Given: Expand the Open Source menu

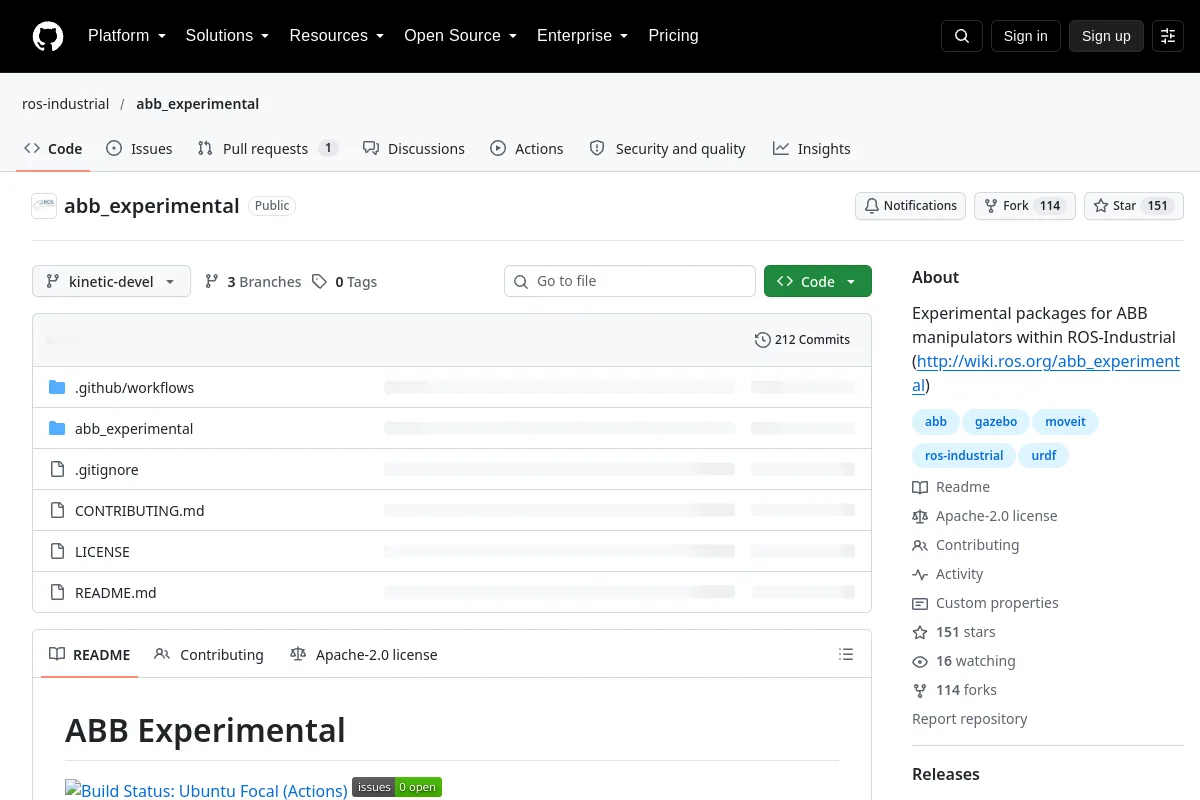Looking at the screenshot, I should click(461, 36).
